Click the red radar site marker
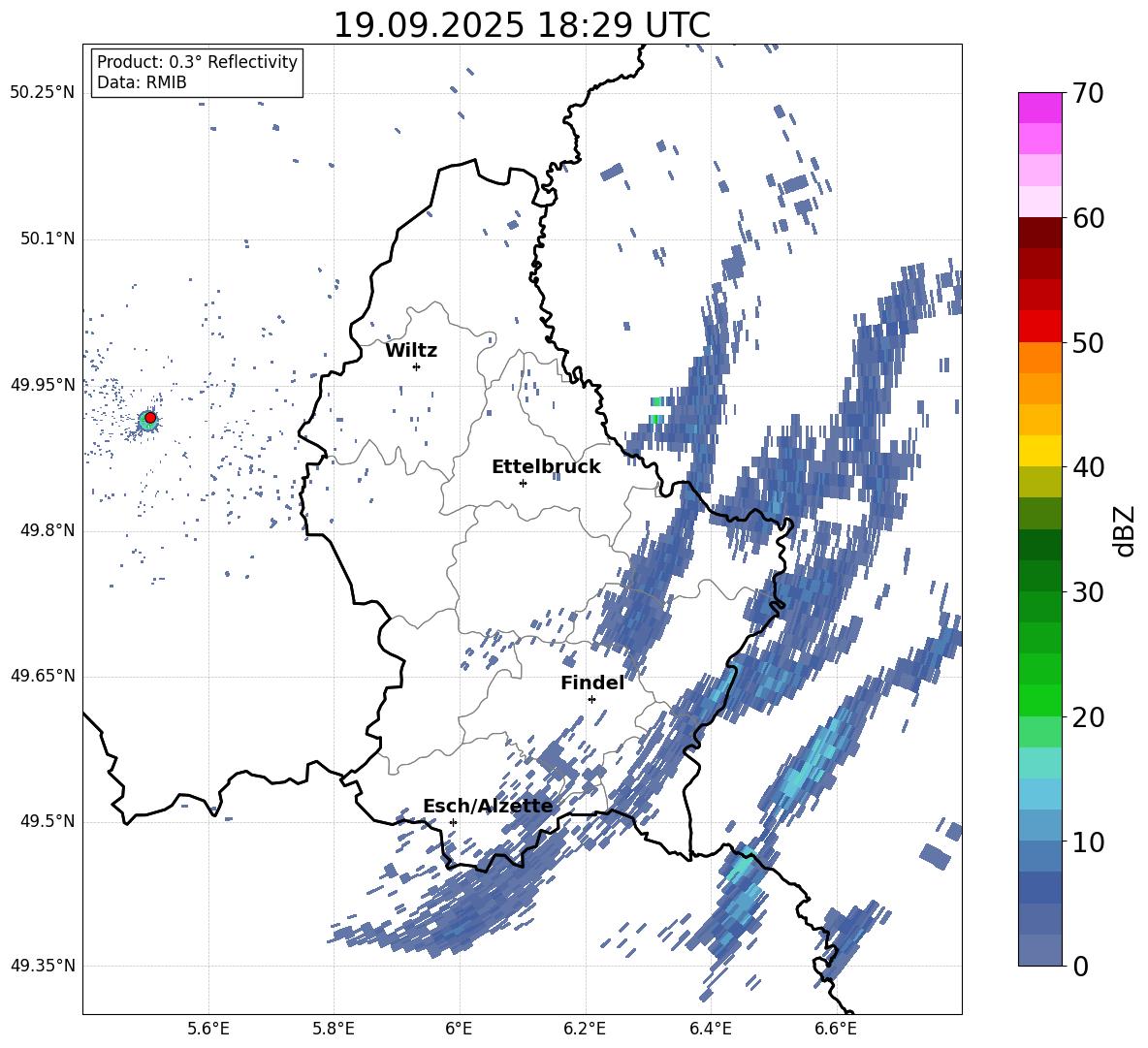The width and height of the screenshot is (1148, 1048). click(150, 418)
